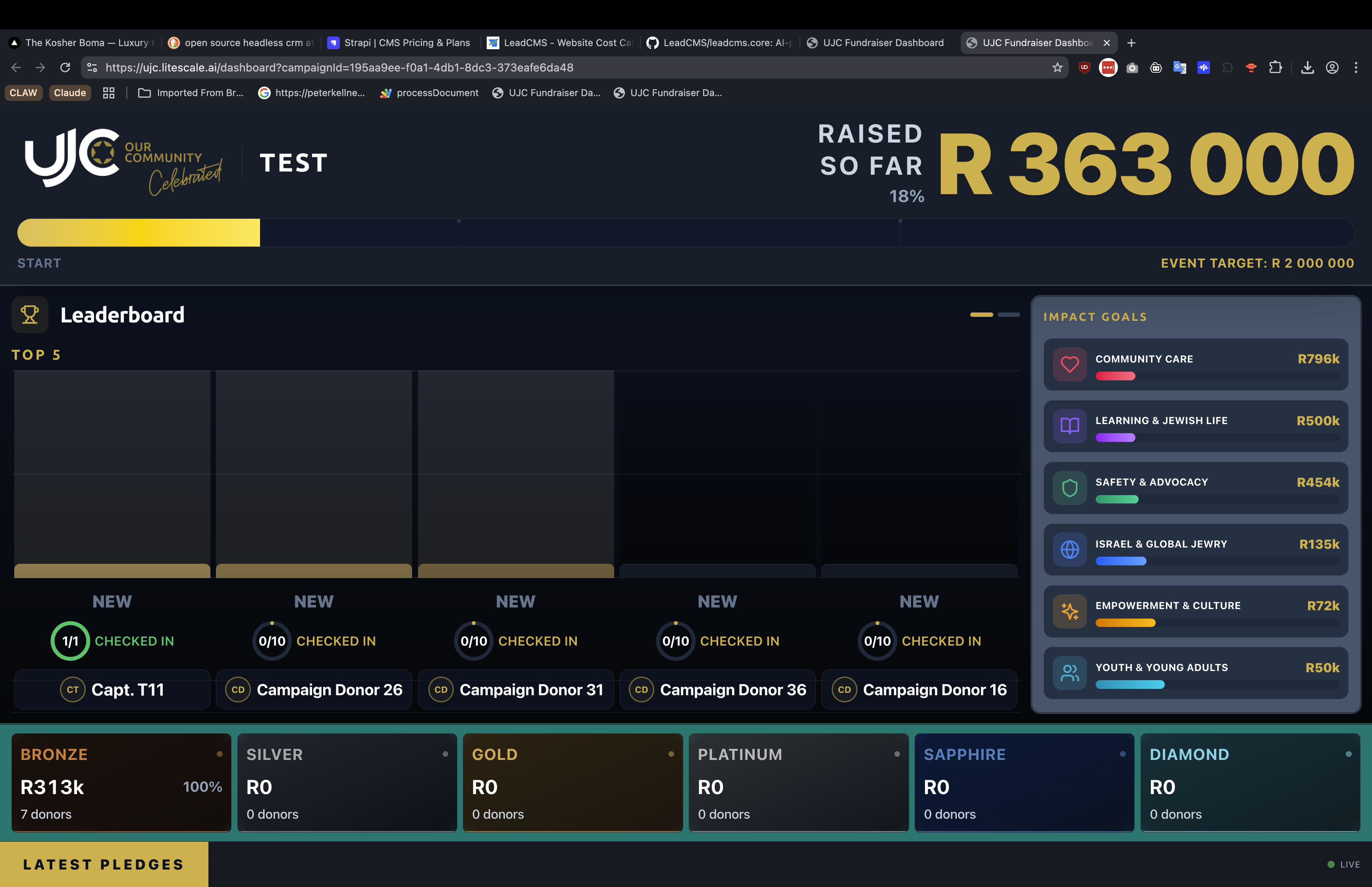Bookmark page with the star icon
The width and height of the screenshot is (1372, 887).
coord(1057,67)
